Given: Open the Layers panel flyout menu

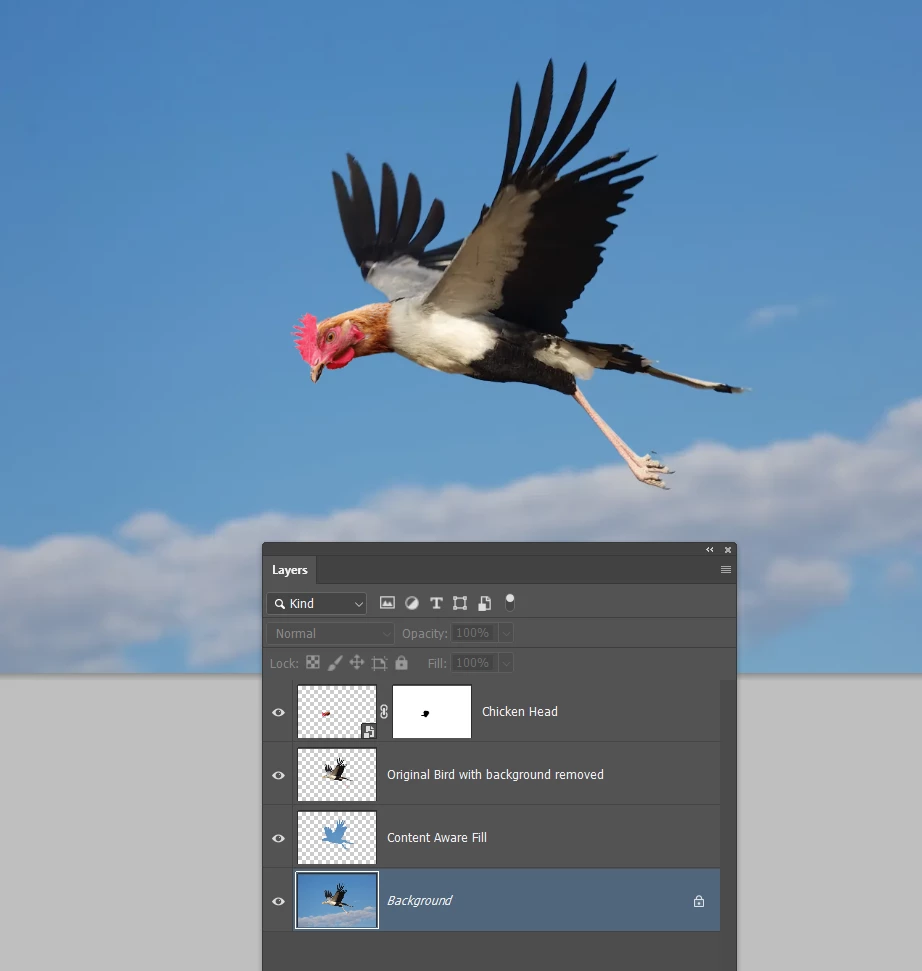Looking at the screenshot, I should point(726,570).
